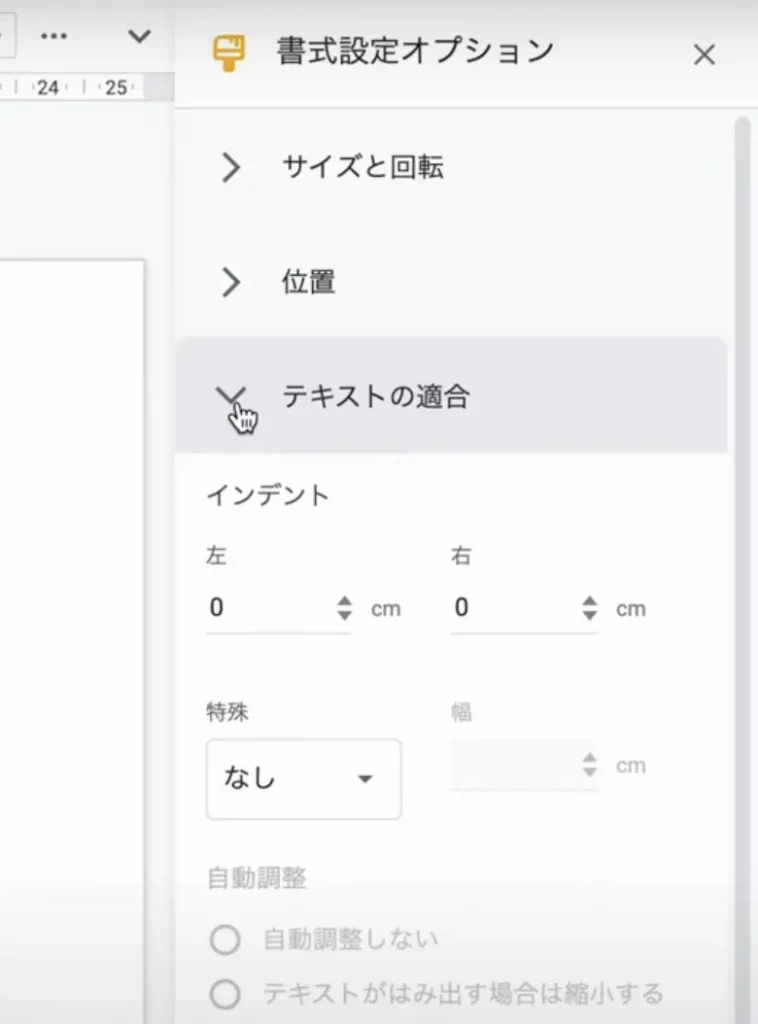Viewport: 758px width, 1024px height.
Task: Close the 書式設定オプション sidebar
Action: coord(704,55)
